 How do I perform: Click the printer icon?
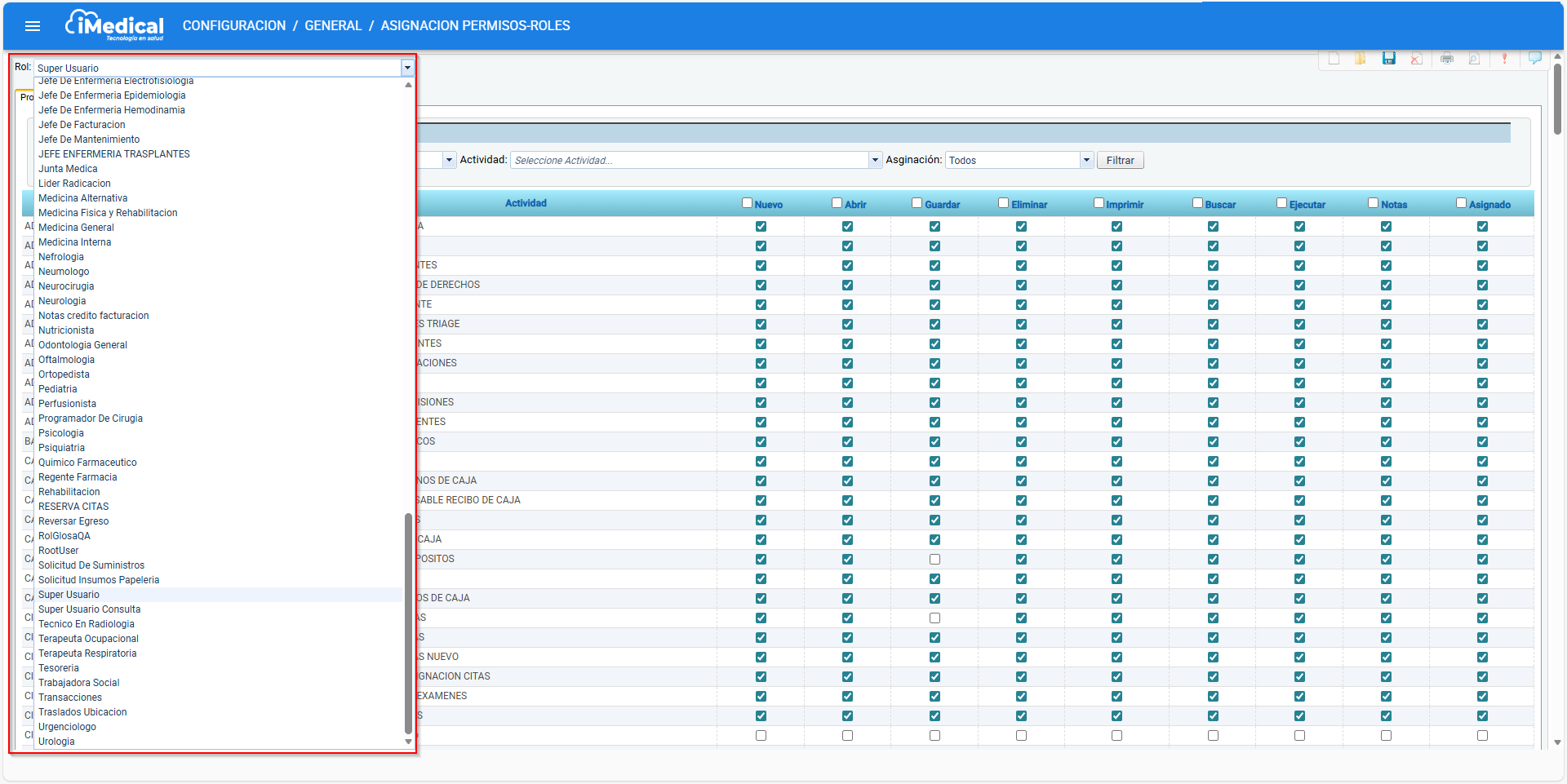[x=1447, y=59]
